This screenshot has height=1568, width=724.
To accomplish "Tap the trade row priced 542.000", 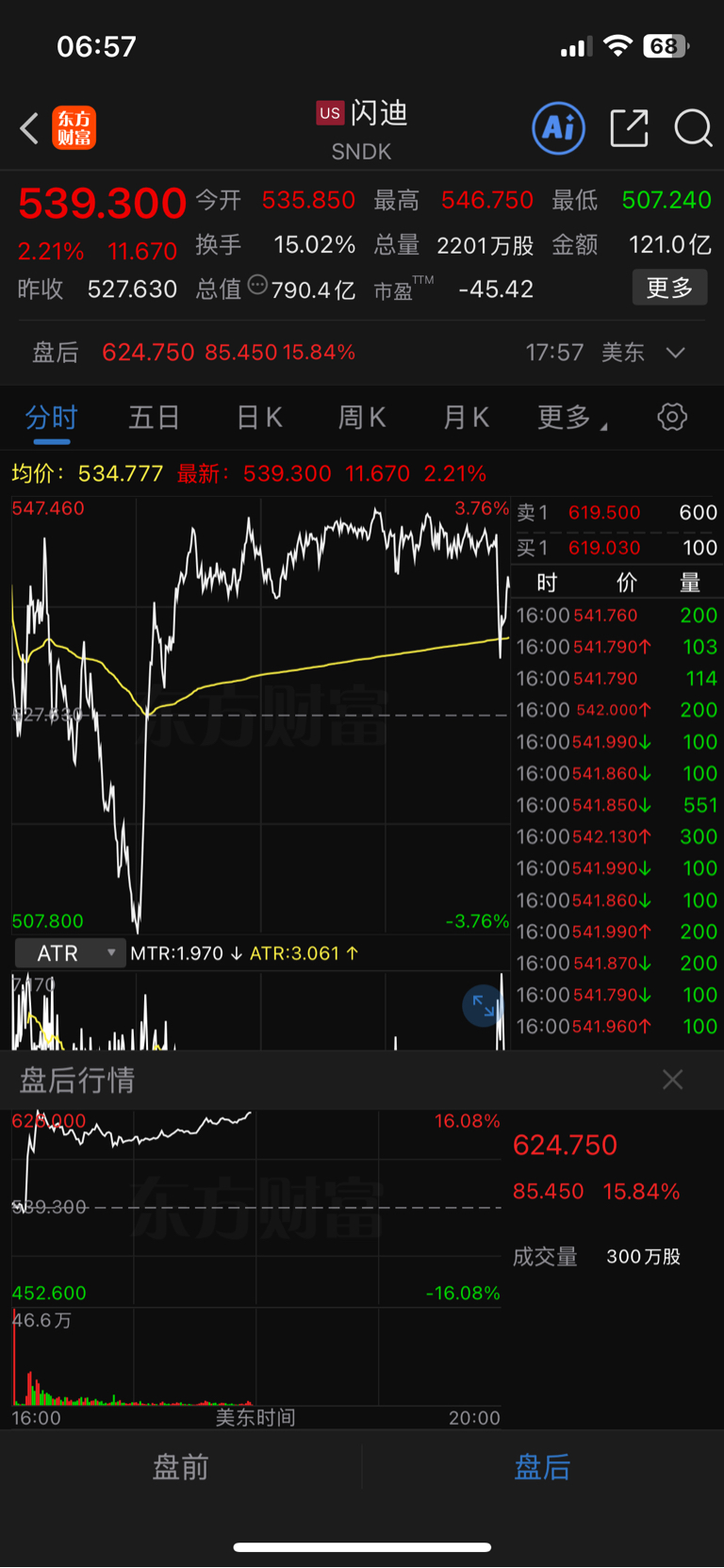I will click(x=617, y=710).
